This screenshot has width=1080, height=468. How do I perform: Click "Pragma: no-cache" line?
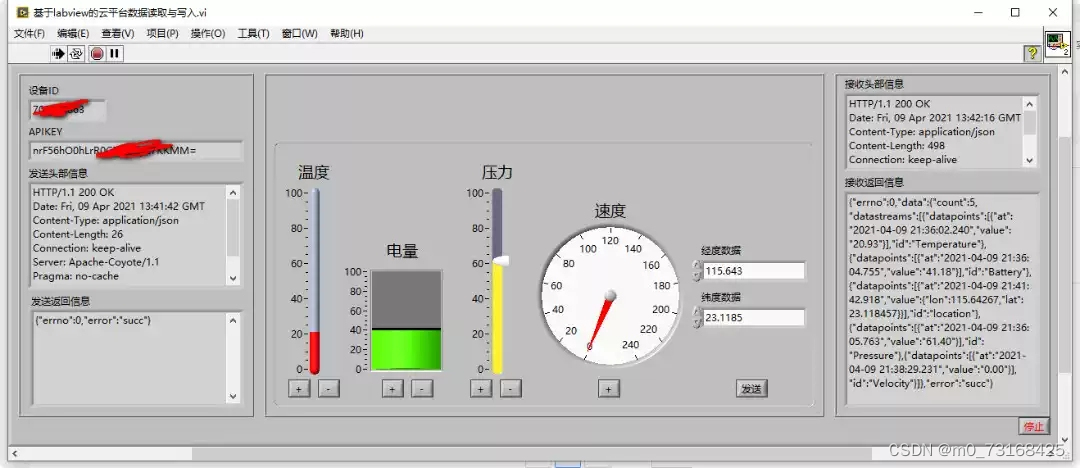[x=76, y=276]
